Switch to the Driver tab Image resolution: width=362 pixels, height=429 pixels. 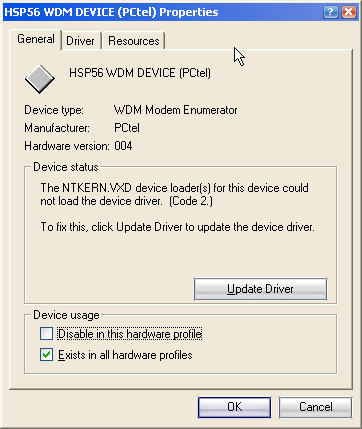(x=80, y=41)
